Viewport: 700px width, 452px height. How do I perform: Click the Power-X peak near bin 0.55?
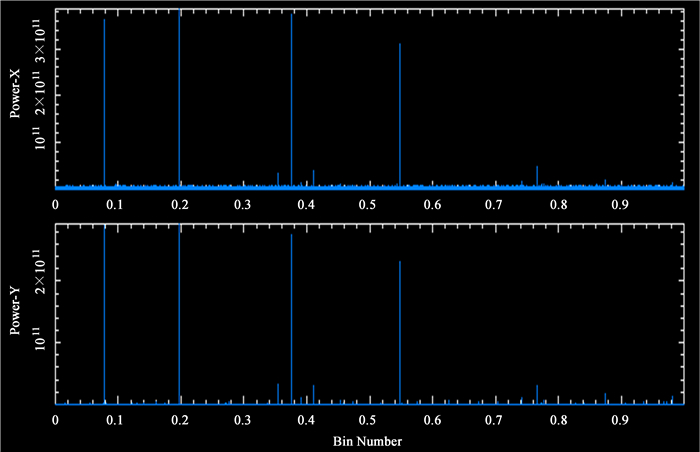400,110
